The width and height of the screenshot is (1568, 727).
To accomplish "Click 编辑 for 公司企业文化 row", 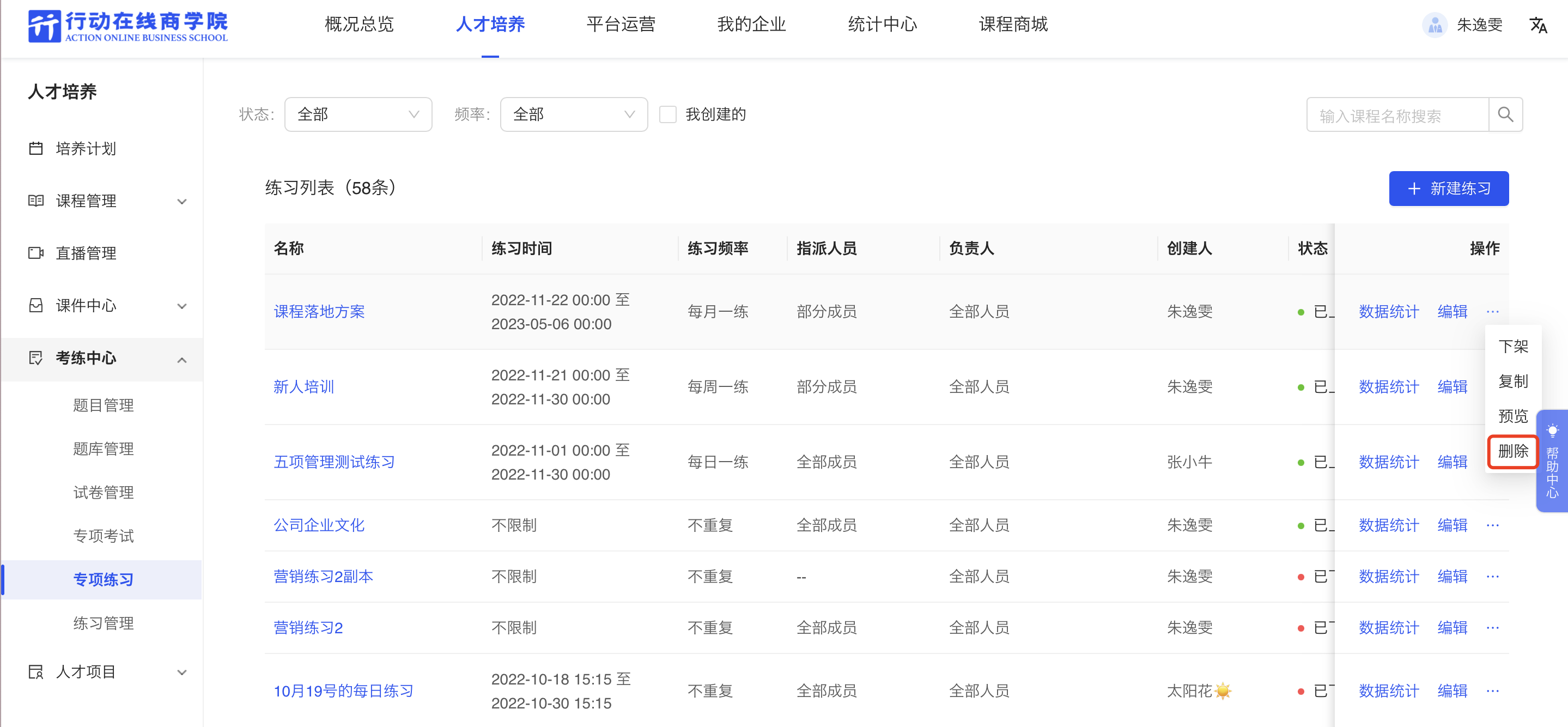I will (1452, 525).
